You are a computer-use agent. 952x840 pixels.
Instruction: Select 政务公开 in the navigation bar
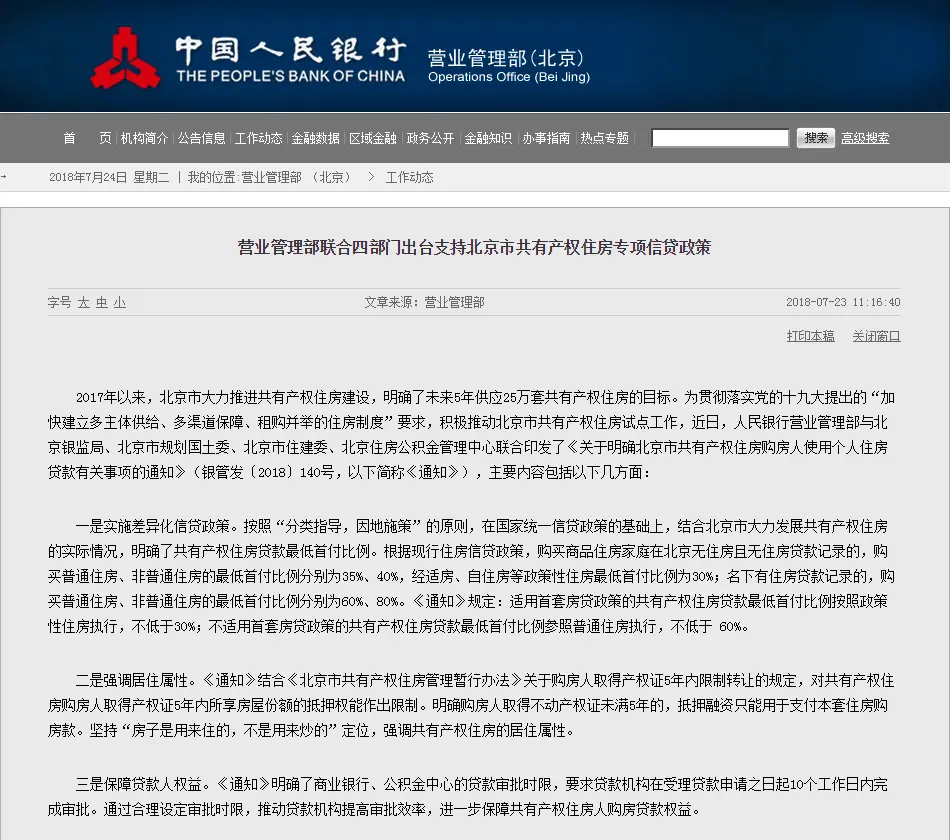430,138
